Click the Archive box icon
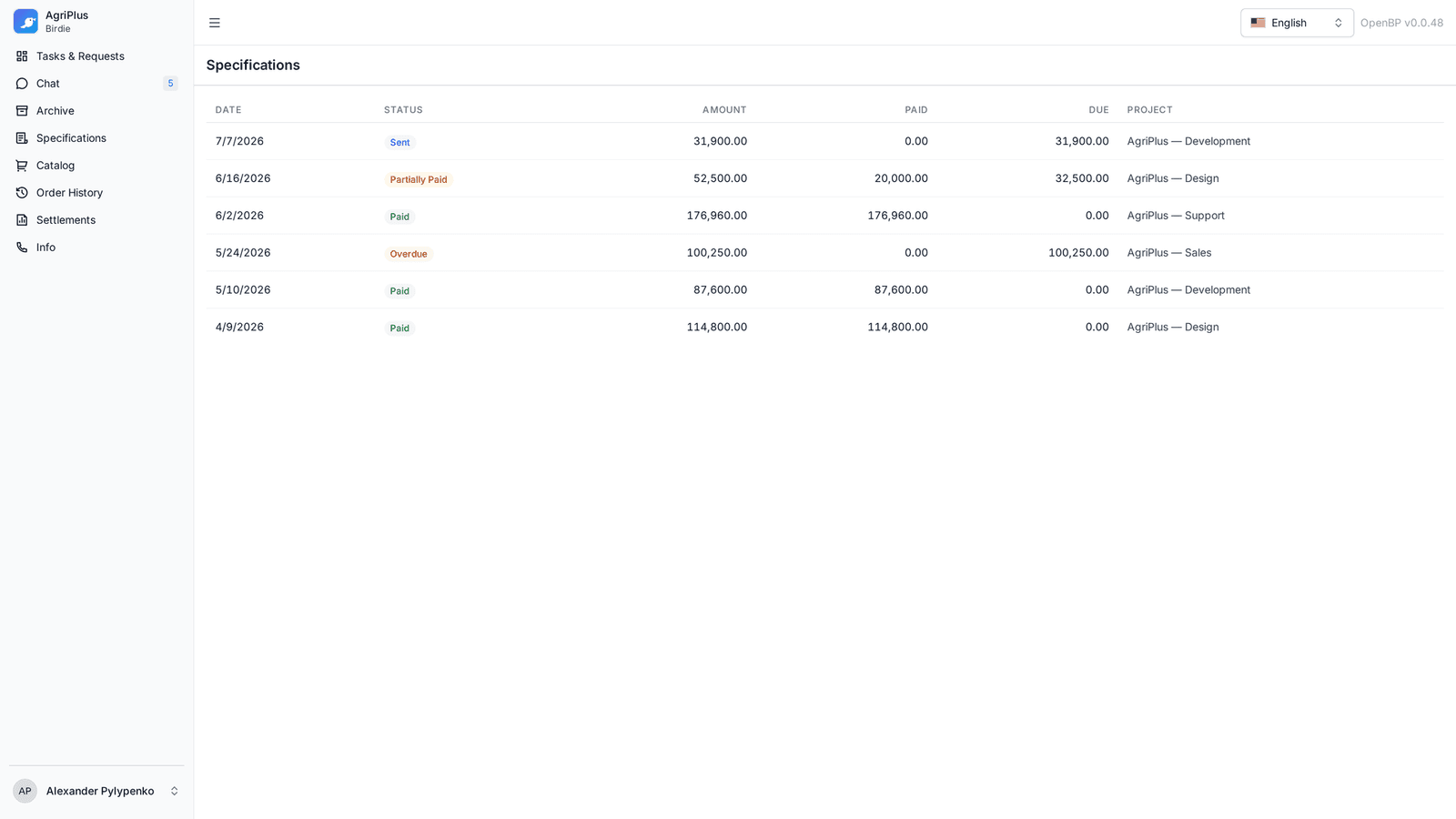This screenshot has height=819, width=1456. (x=22, y=111)
